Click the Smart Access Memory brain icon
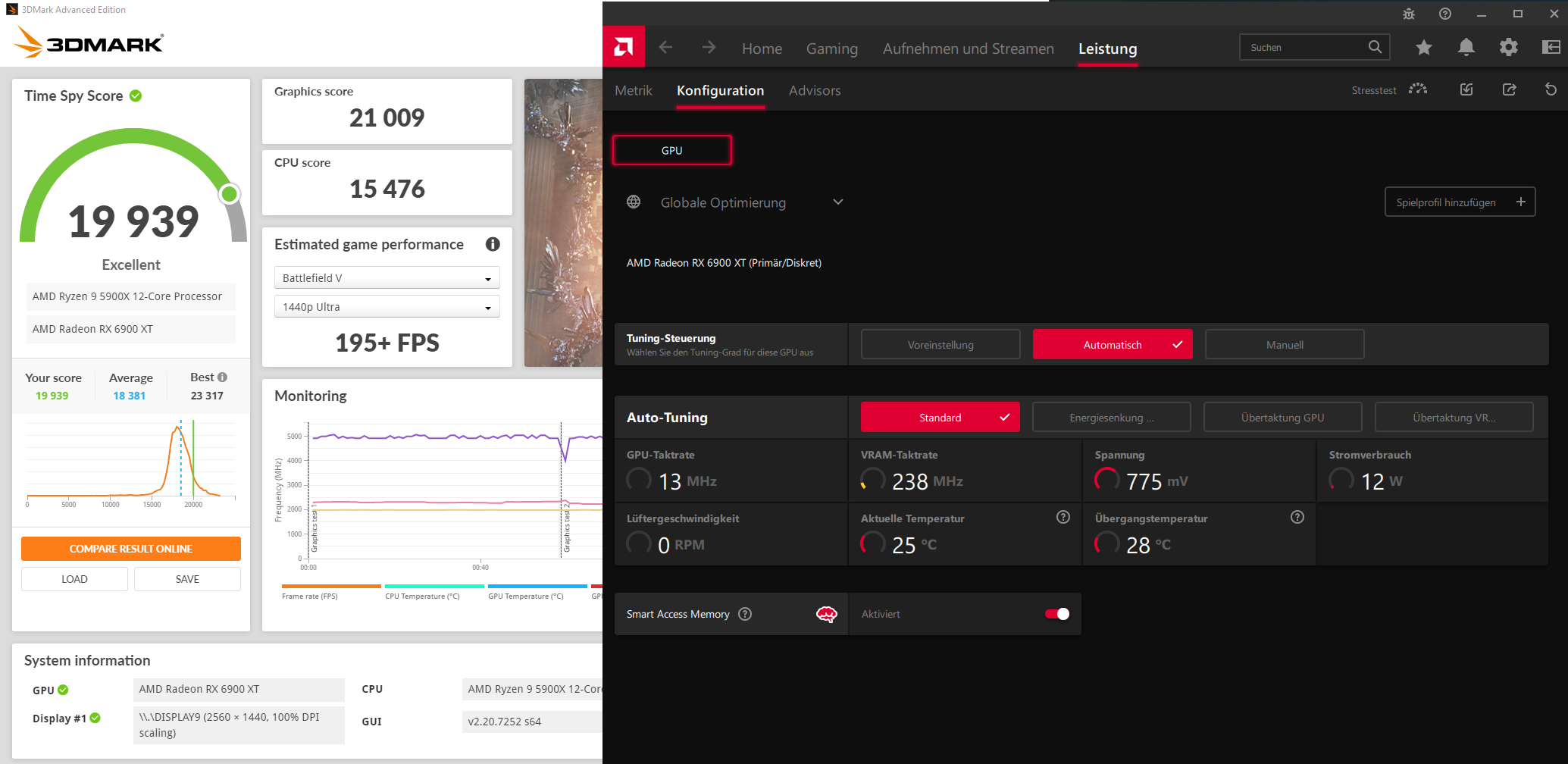Viewport: 1568px width, 764px height. click(827, 614)
